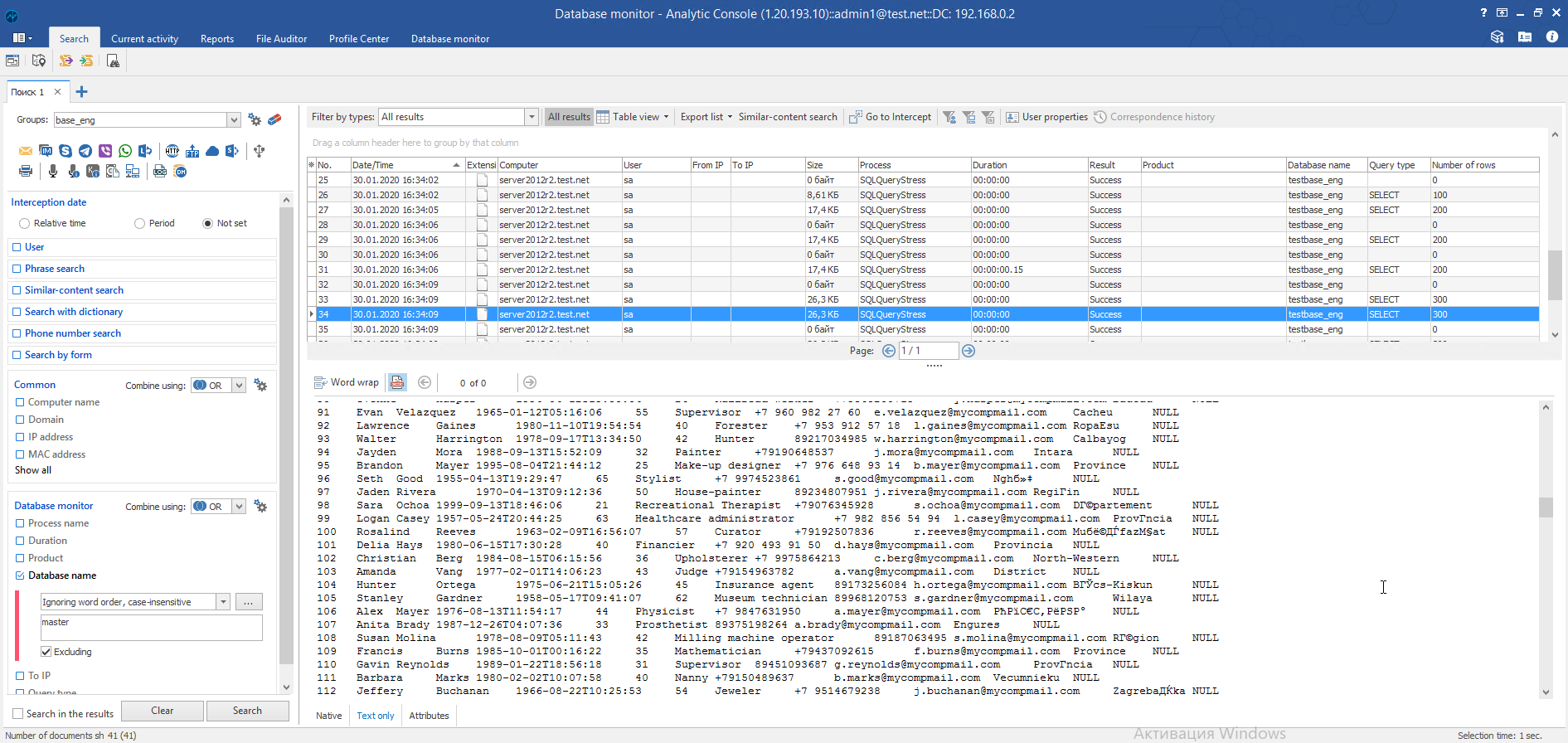
Task: Open the Reports tab
Action: coord(217,39)
